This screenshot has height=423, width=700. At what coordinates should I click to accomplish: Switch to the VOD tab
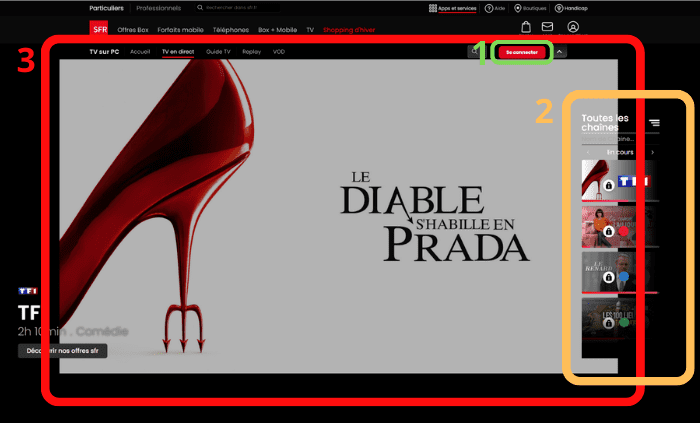tap(279, 52)
